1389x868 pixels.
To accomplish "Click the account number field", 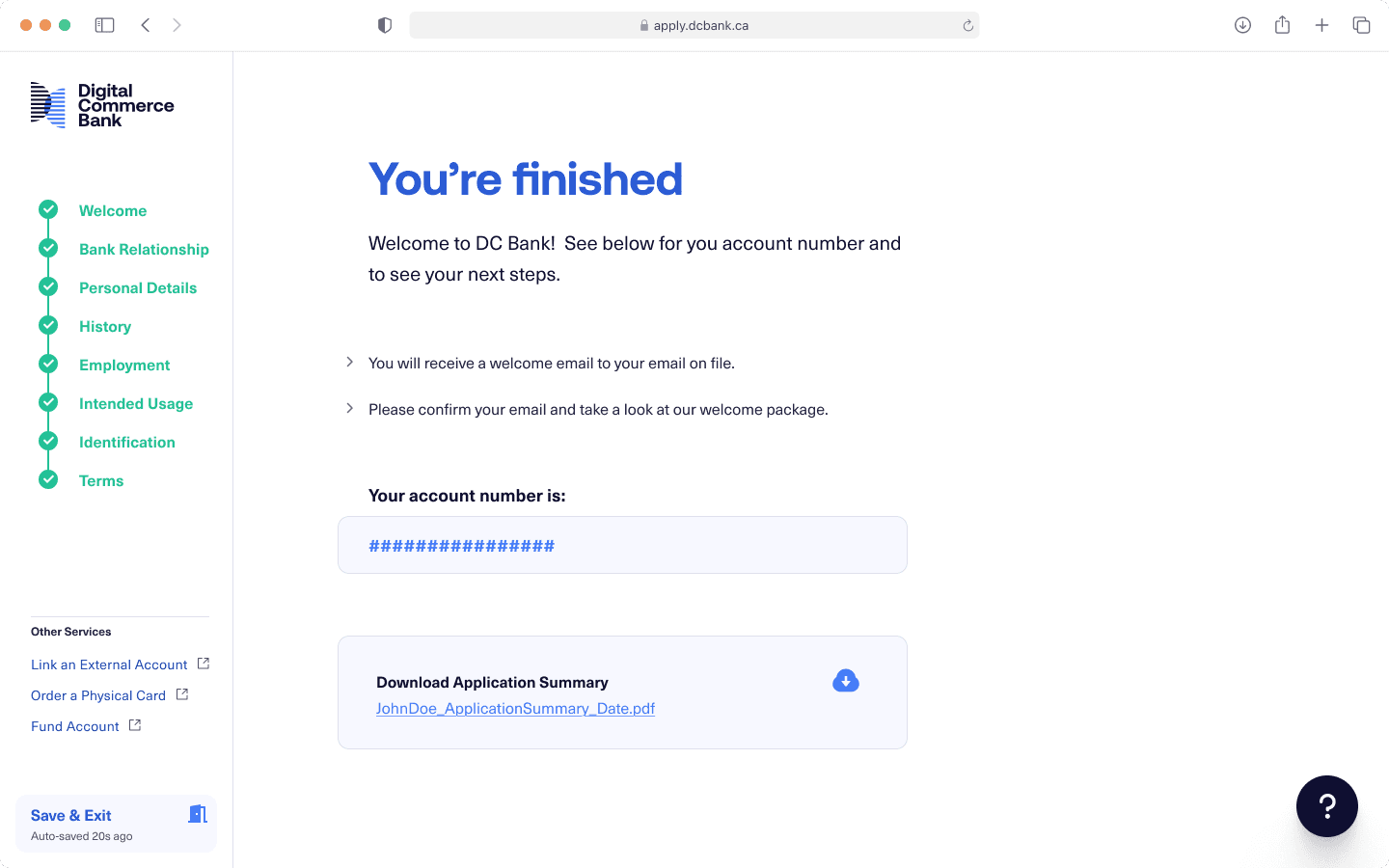I will [622, 545].
